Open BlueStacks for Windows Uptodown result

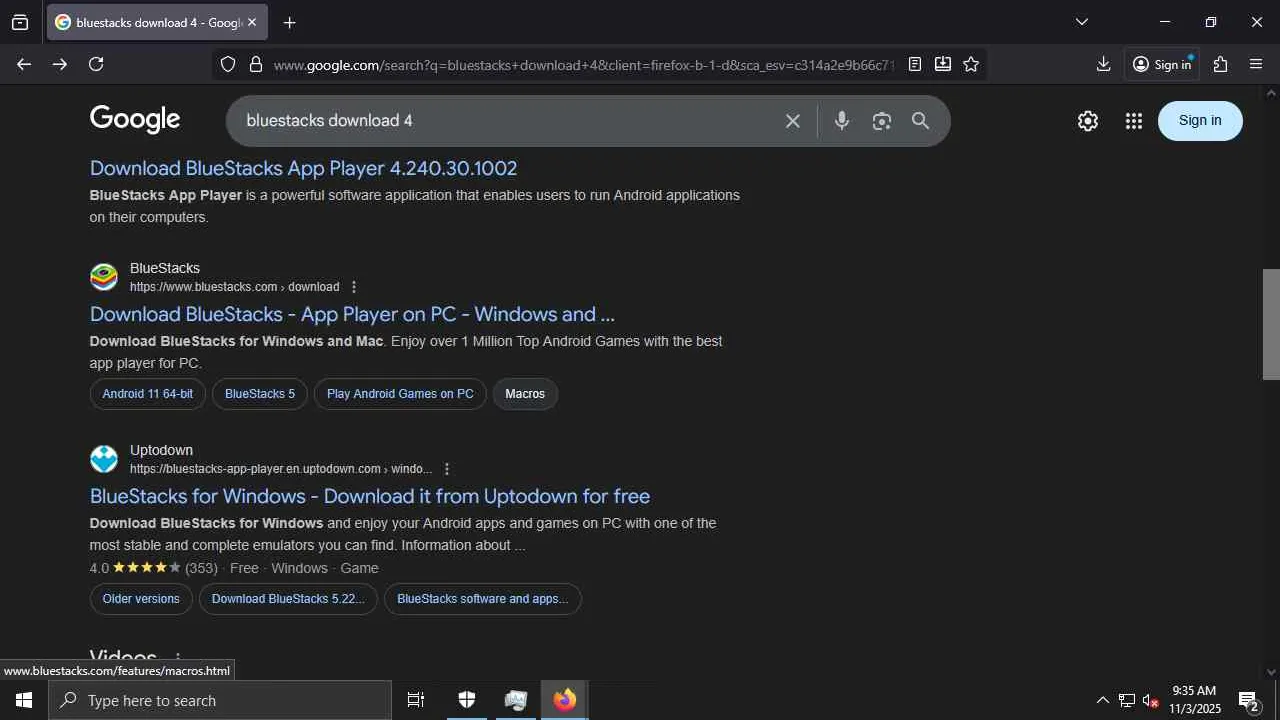tap(370, 496)
